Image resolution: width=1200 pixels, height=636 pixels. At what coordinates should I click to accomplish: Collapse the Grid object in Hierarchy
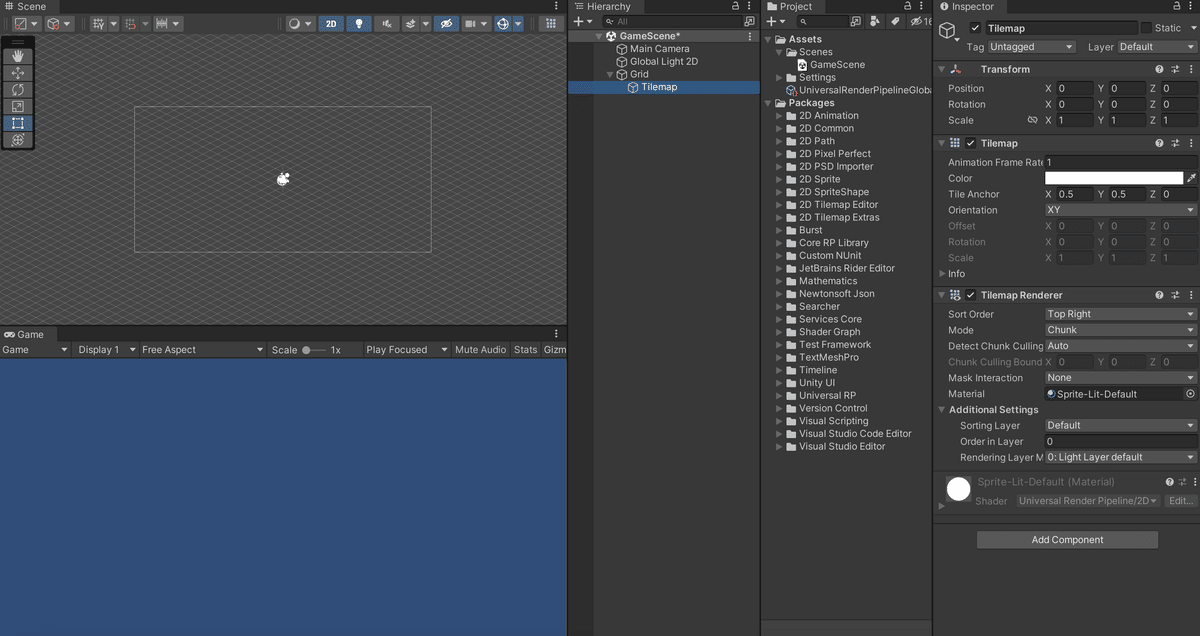click(609, 74)
